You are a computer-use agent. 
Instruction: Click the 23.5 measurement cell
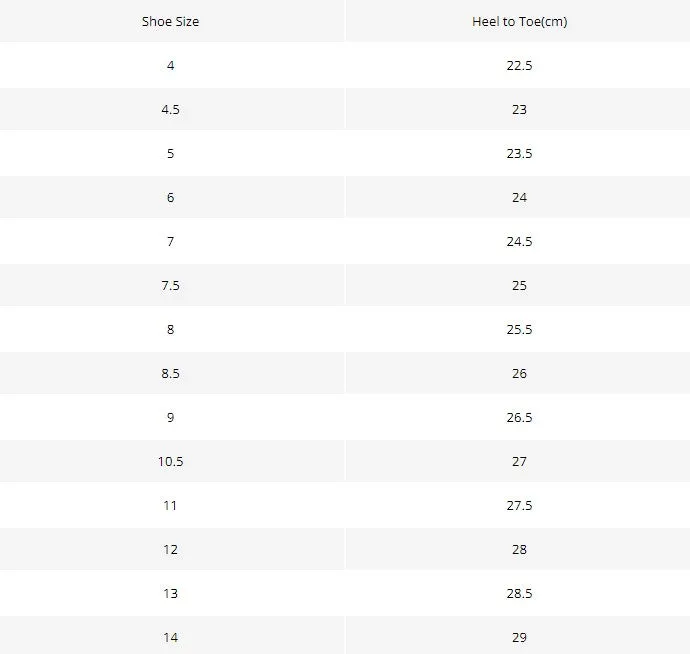tap(519, 154)
